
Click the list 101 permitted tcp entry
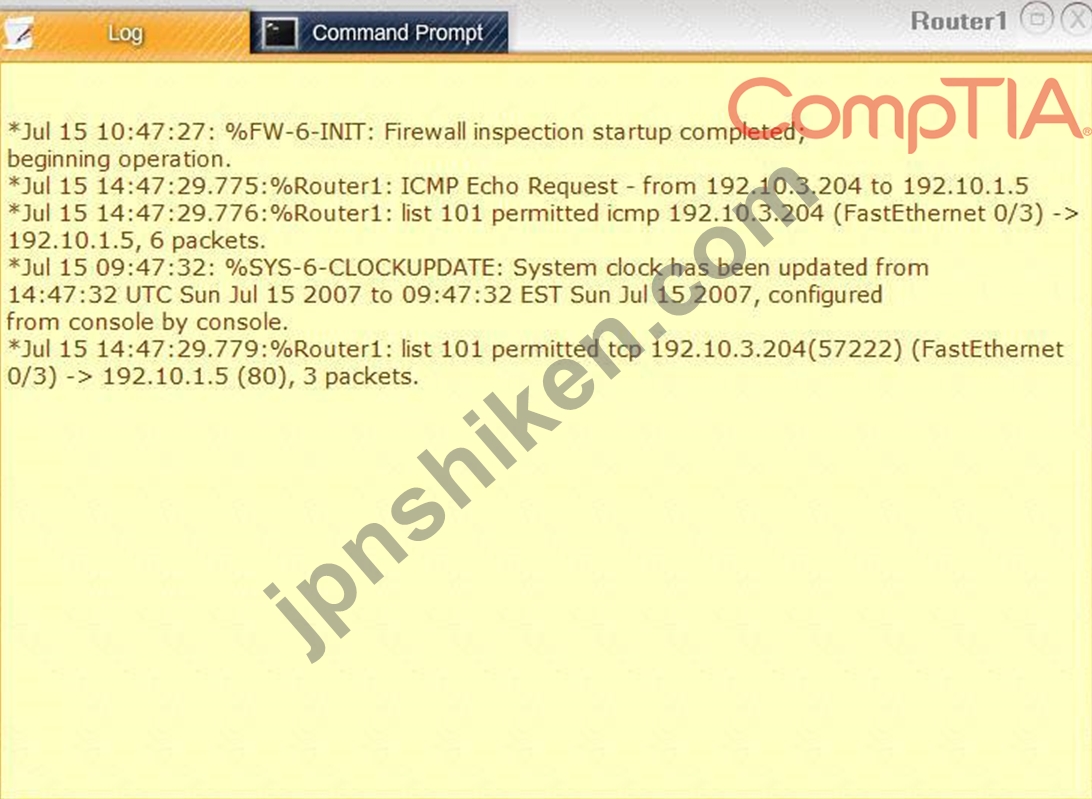pyautogui.click(x=535, y=362)
